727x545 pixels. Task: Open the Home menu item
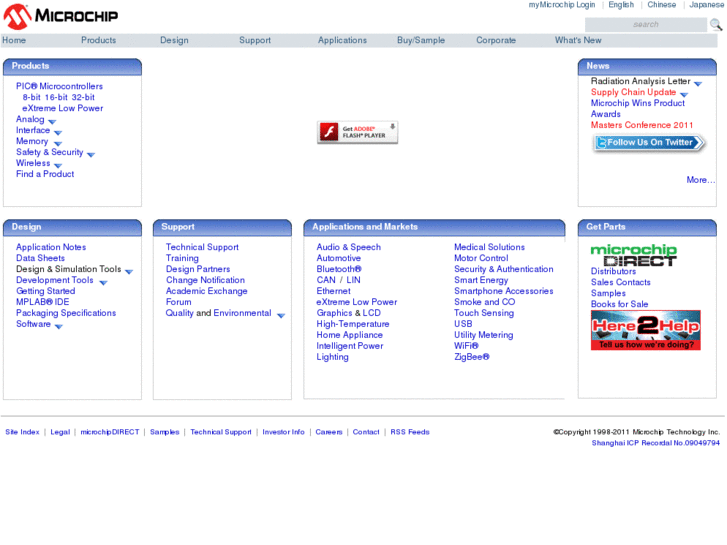[14, 40]
